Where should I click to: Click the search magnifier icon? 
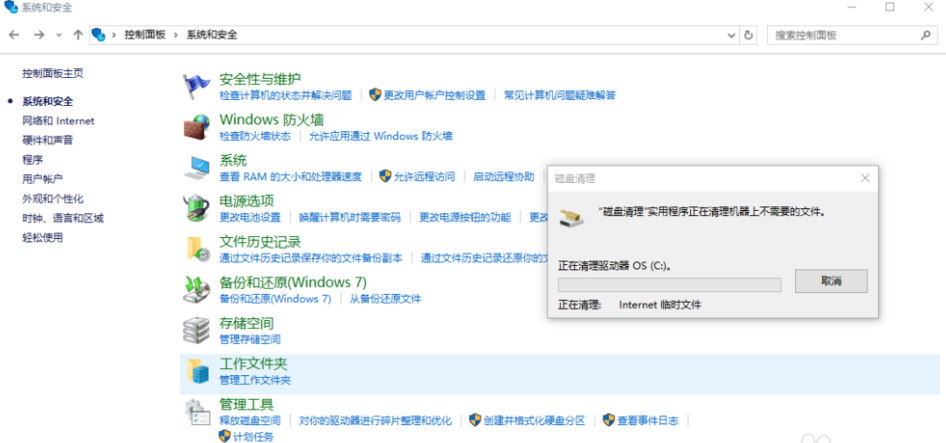coord(925,35)
